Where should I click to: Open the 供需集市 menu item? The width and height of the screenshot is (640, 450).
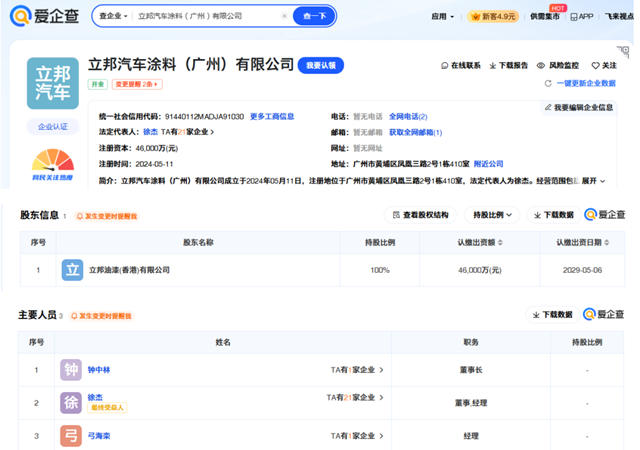pos(544,16)
